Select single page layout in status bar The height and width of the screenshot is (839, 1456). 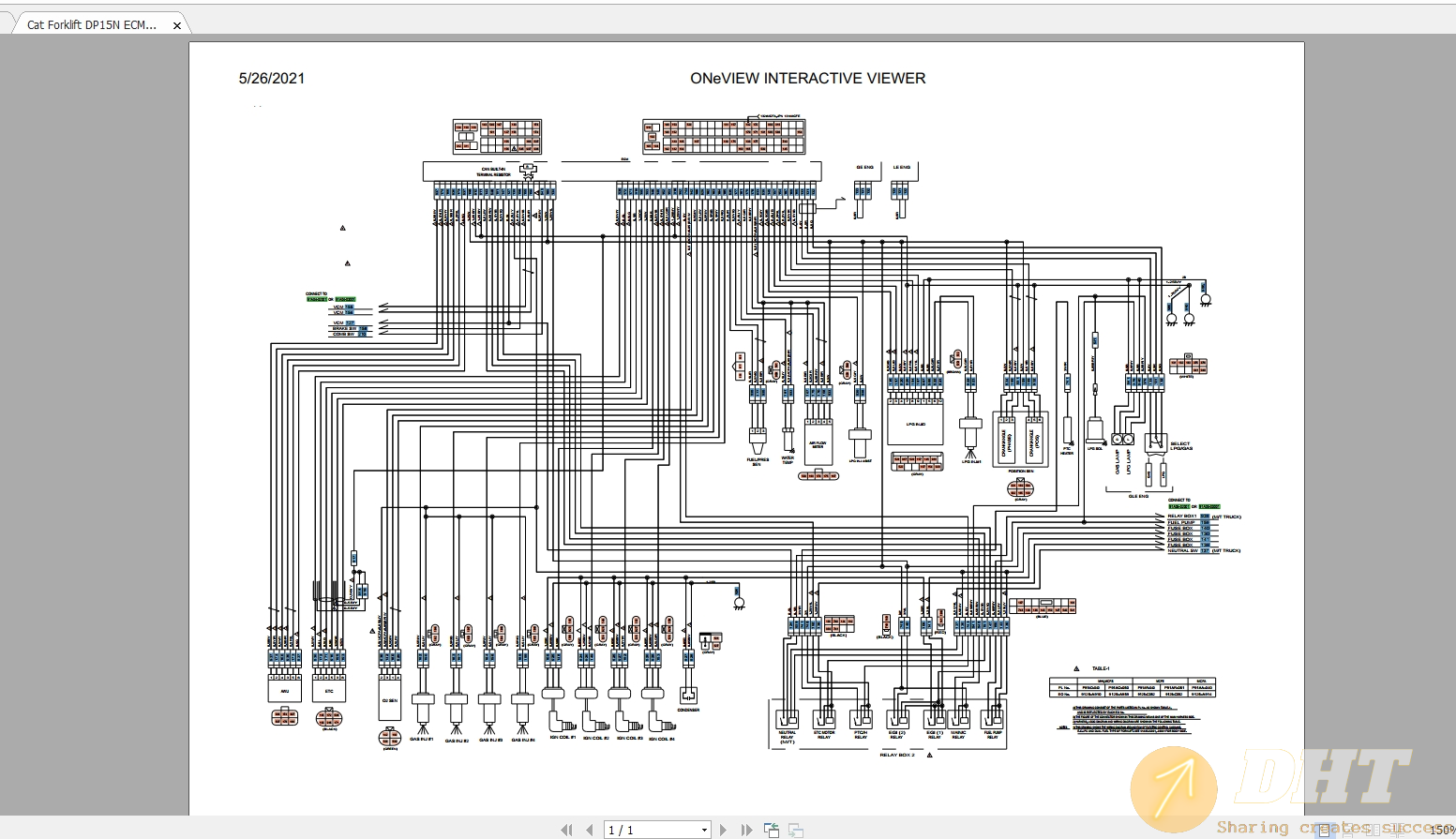(1324, 830)
